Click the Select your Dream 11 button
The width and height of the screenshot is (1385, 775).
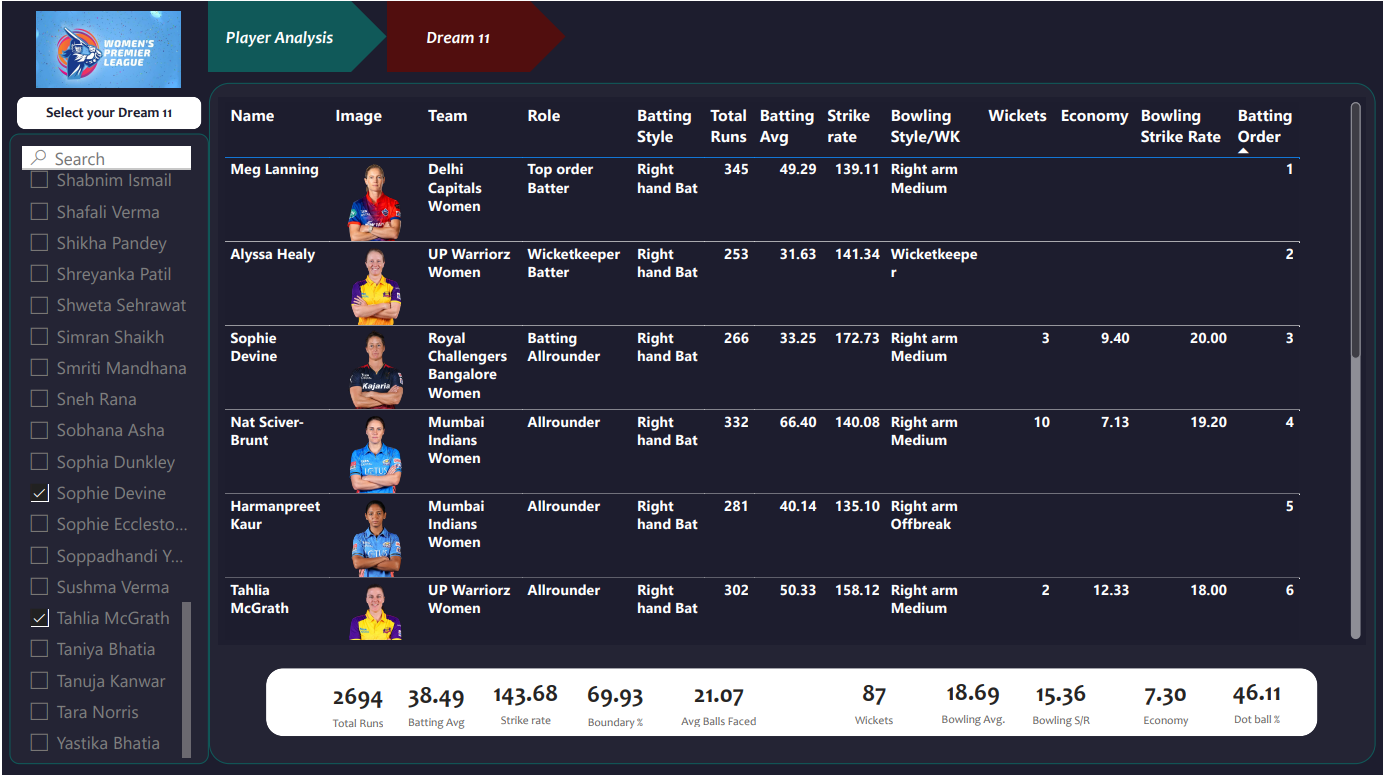(109, 113)
